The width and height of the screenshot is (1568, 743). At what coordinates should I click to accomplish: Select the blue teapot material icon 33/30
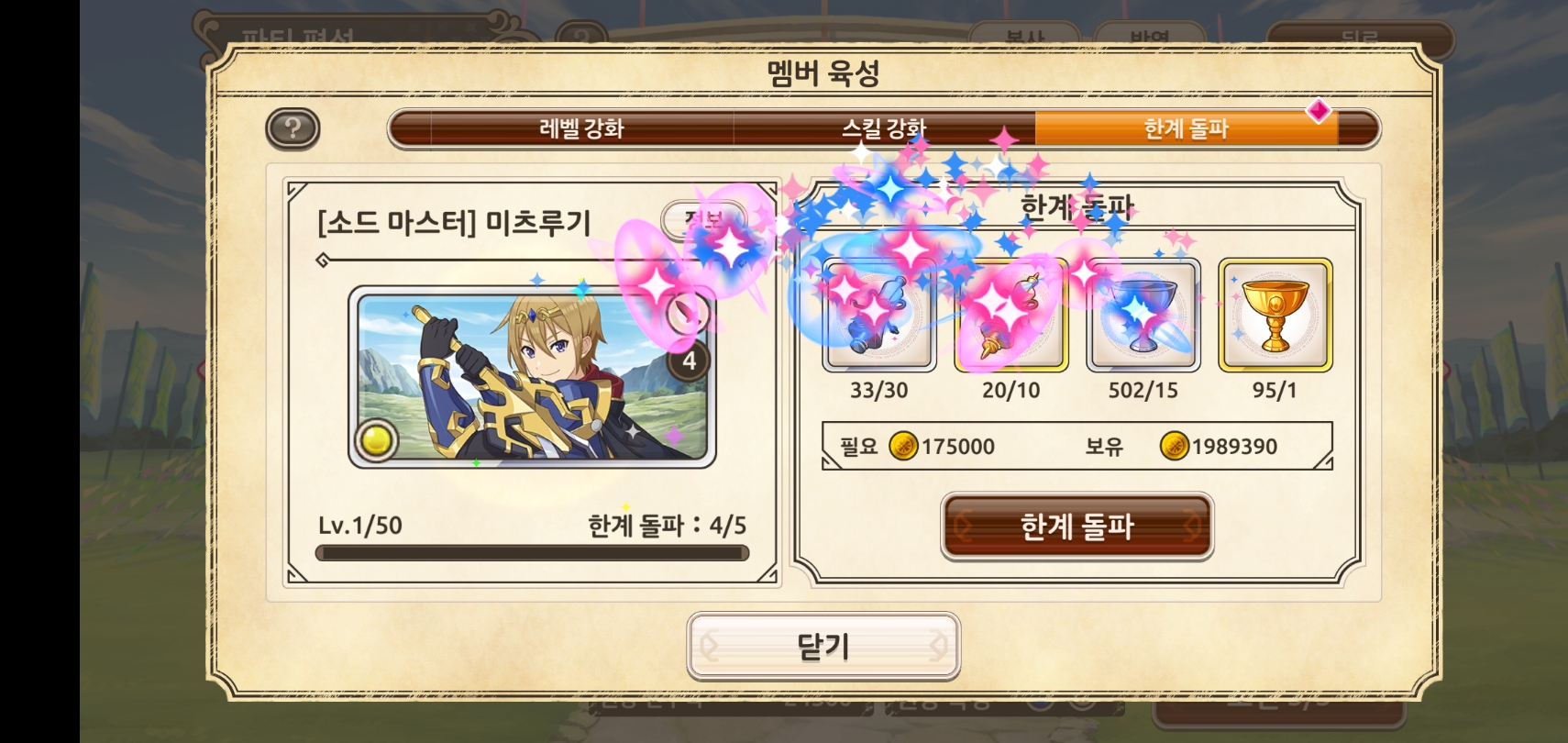click(x=879, y=316)
